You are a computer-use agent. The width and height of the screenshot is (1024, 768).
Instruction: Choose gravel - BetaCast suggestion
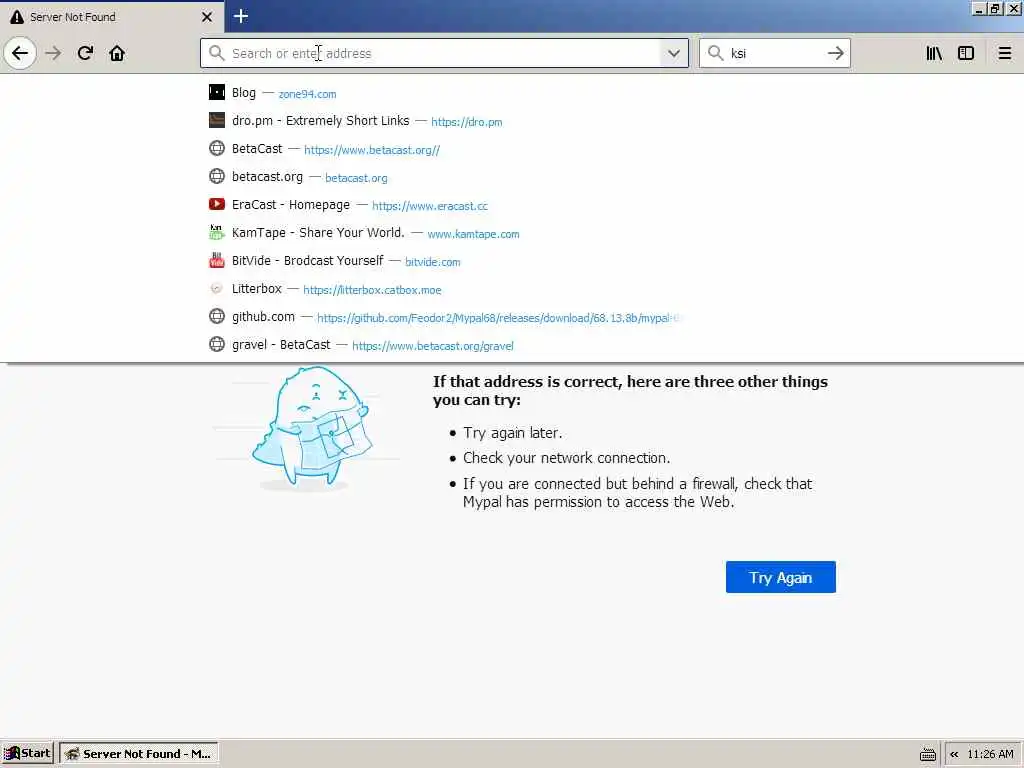pyautogui.click(x=512, y=345)
